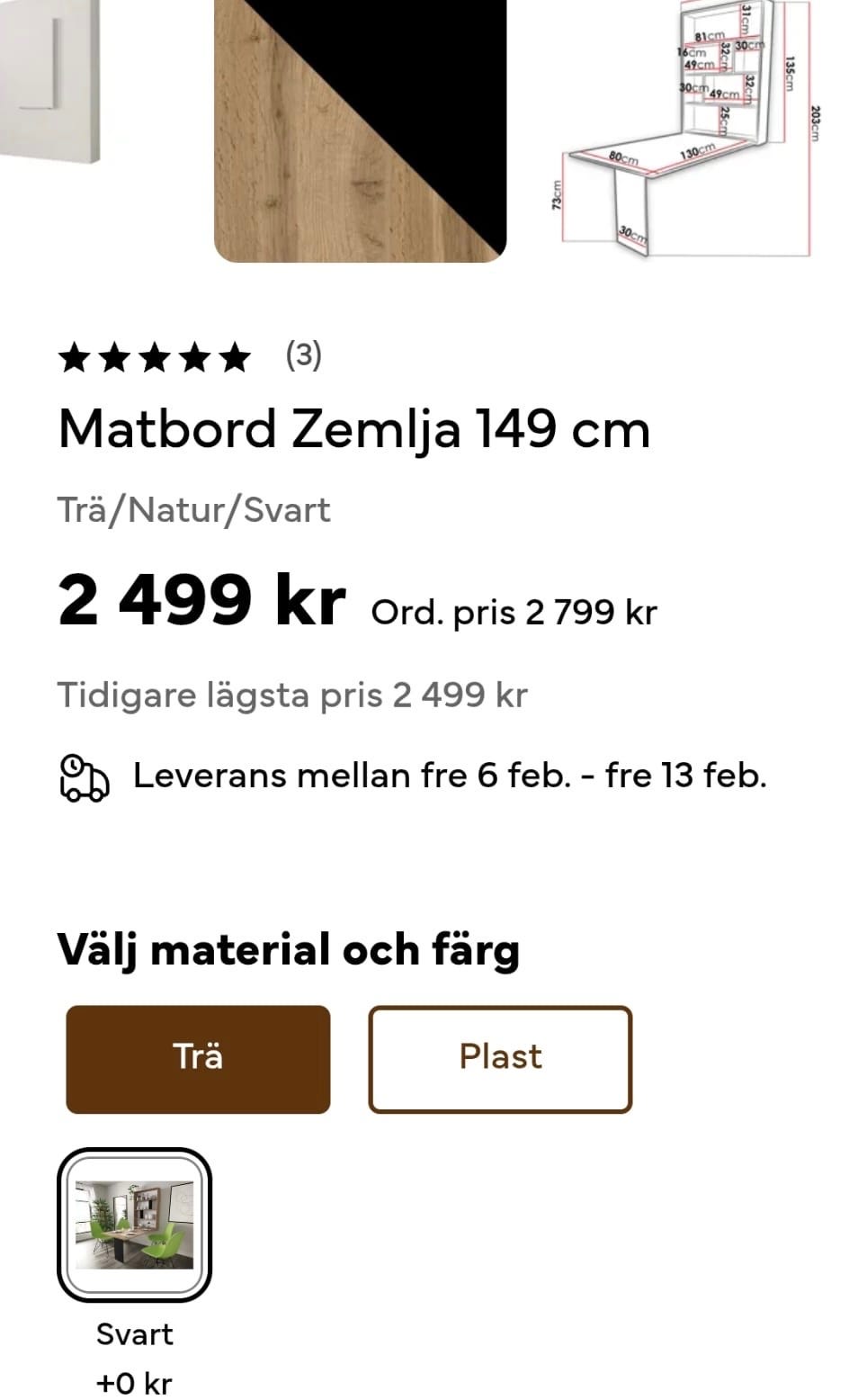Screen dimensions: 849x1400
Task: Click Tidigare lägsta pris 2 499 kr text
Action: click(292, 696)
